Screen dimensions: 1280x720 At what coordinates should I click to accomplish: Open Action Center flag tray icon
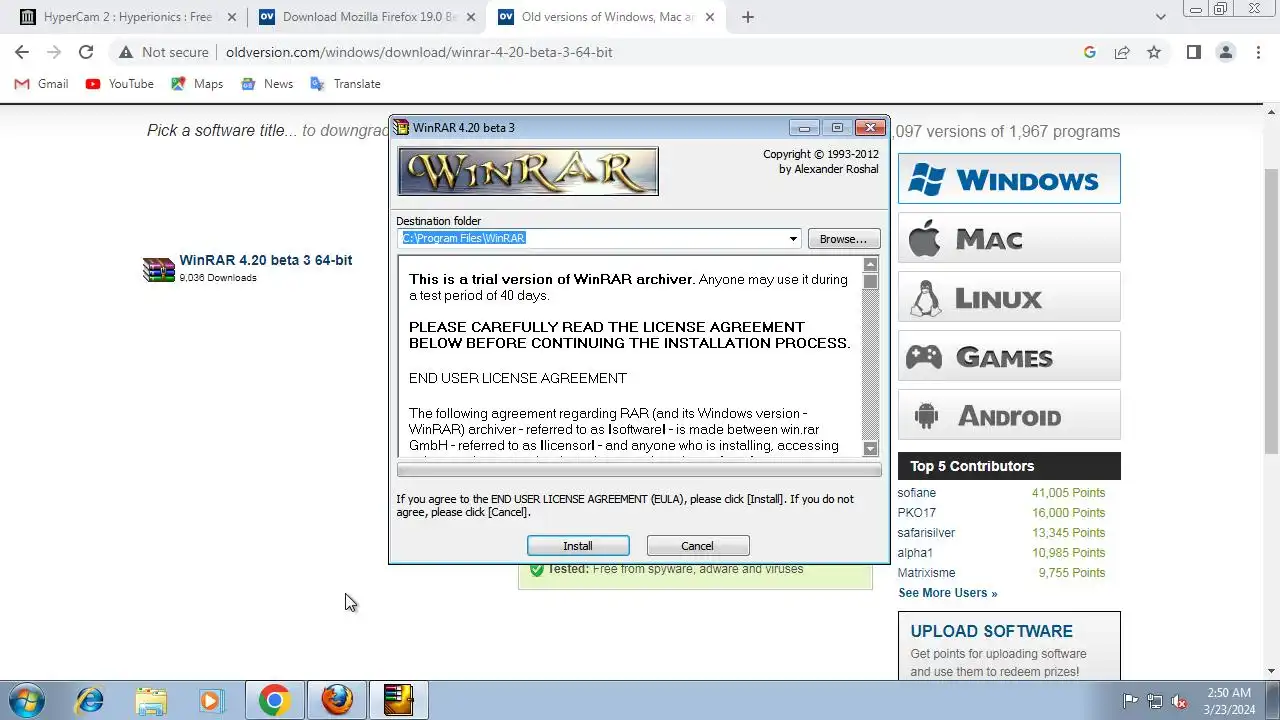[1131, 701]
